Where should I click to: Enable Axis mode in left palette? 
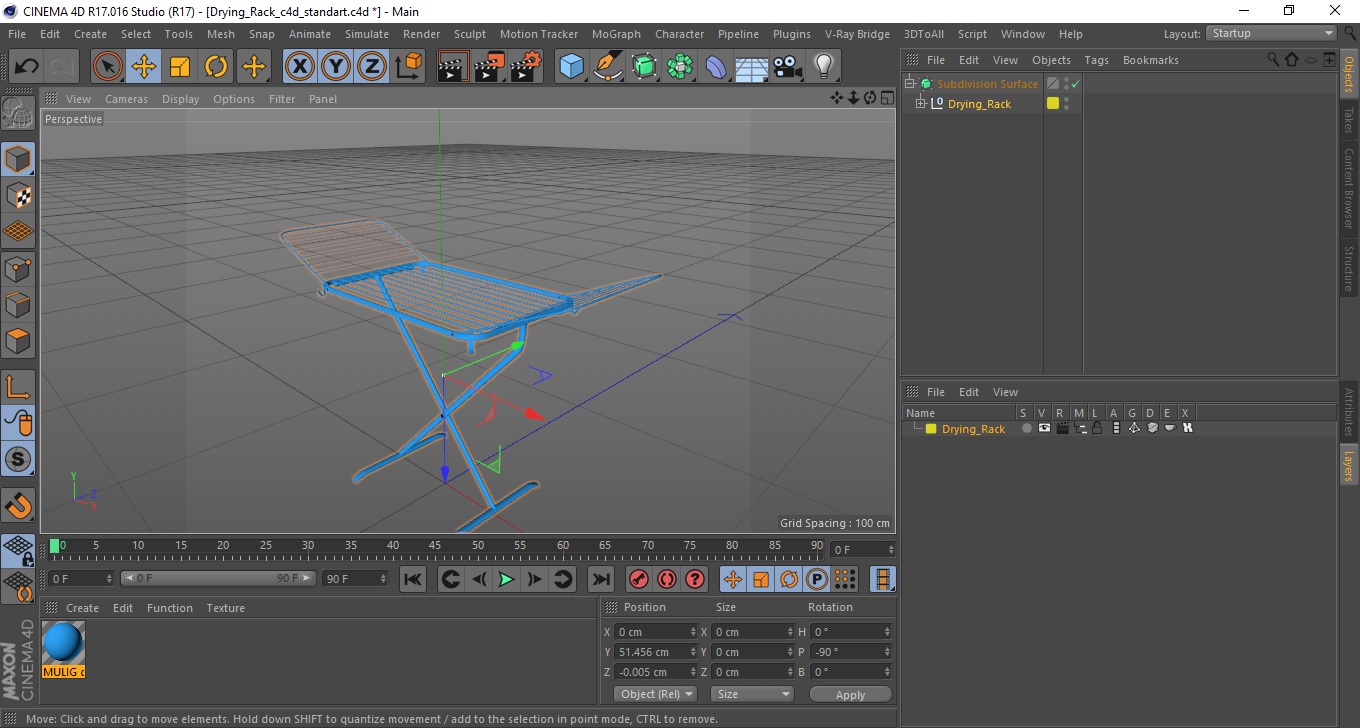tap(18, 387)
